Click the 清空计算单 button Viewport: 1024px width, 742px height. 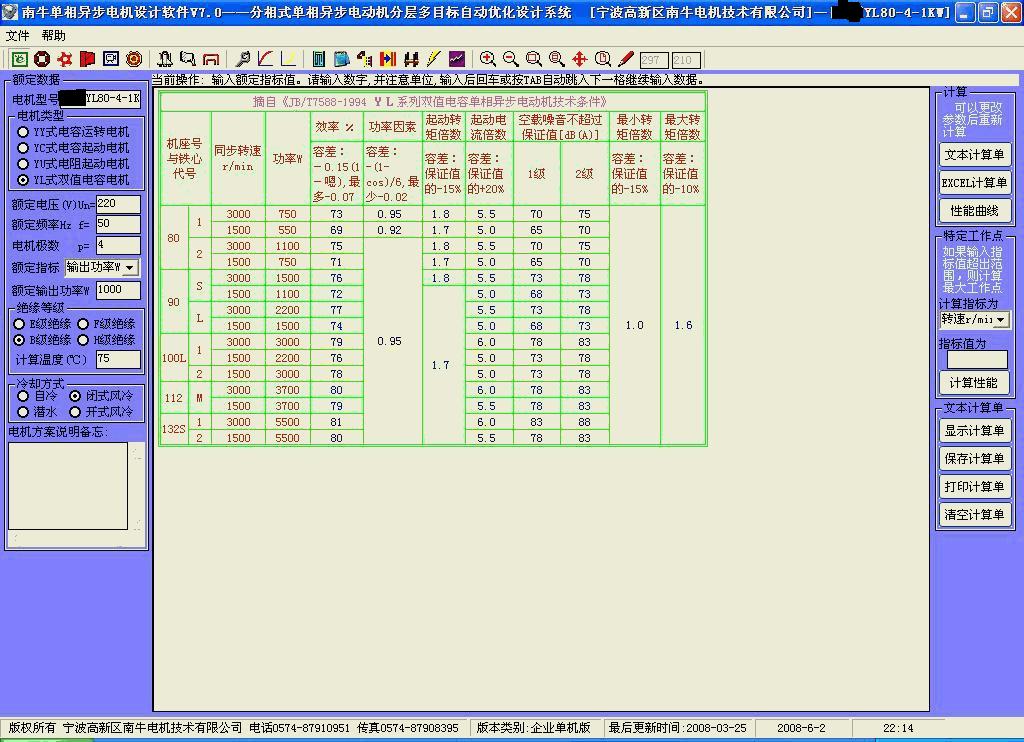974,515
